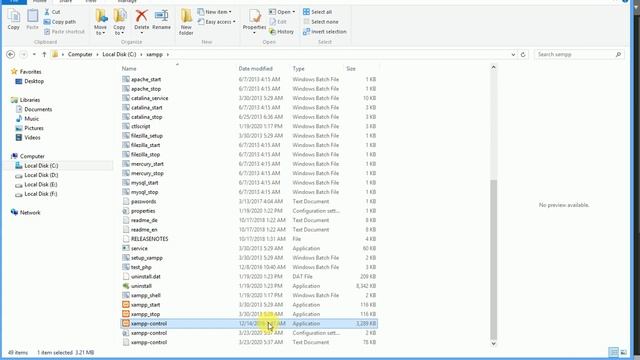Click the xampp_stop application icon

click(126, 314)
